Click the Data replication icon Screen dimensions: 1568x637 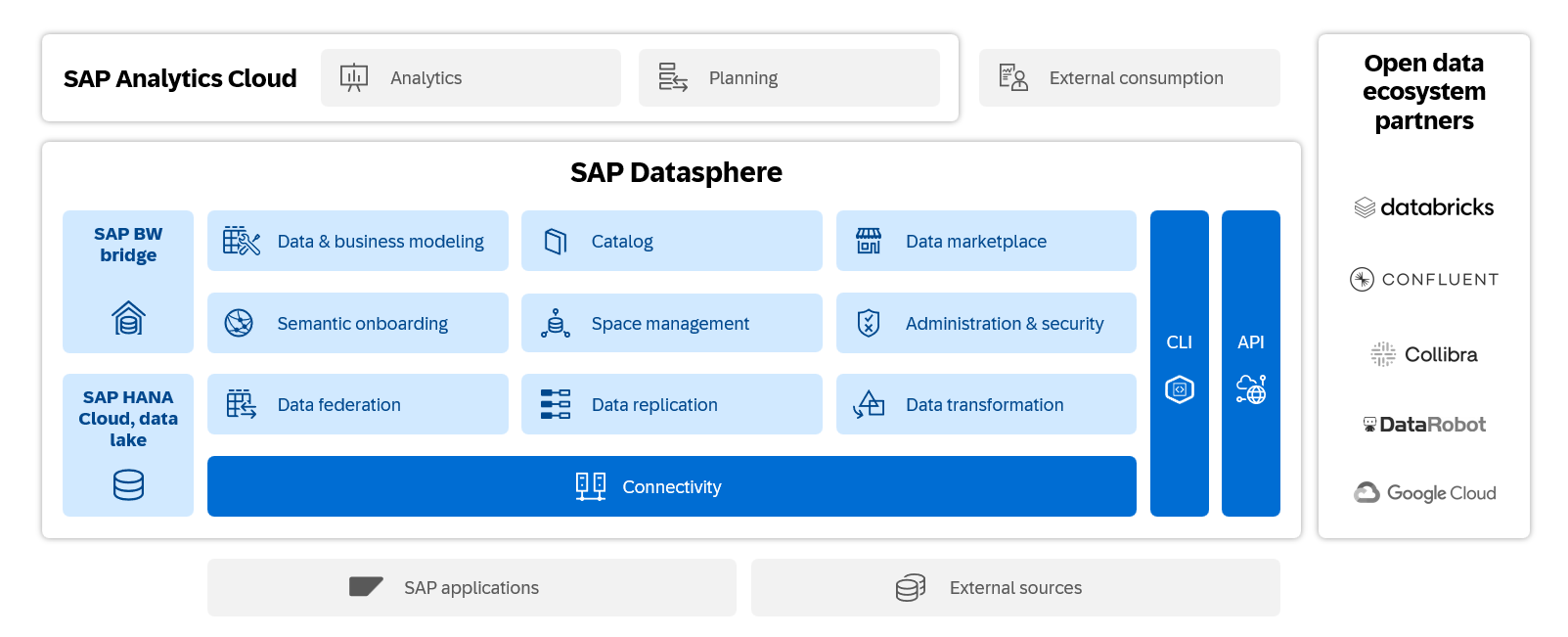point(556,404)
